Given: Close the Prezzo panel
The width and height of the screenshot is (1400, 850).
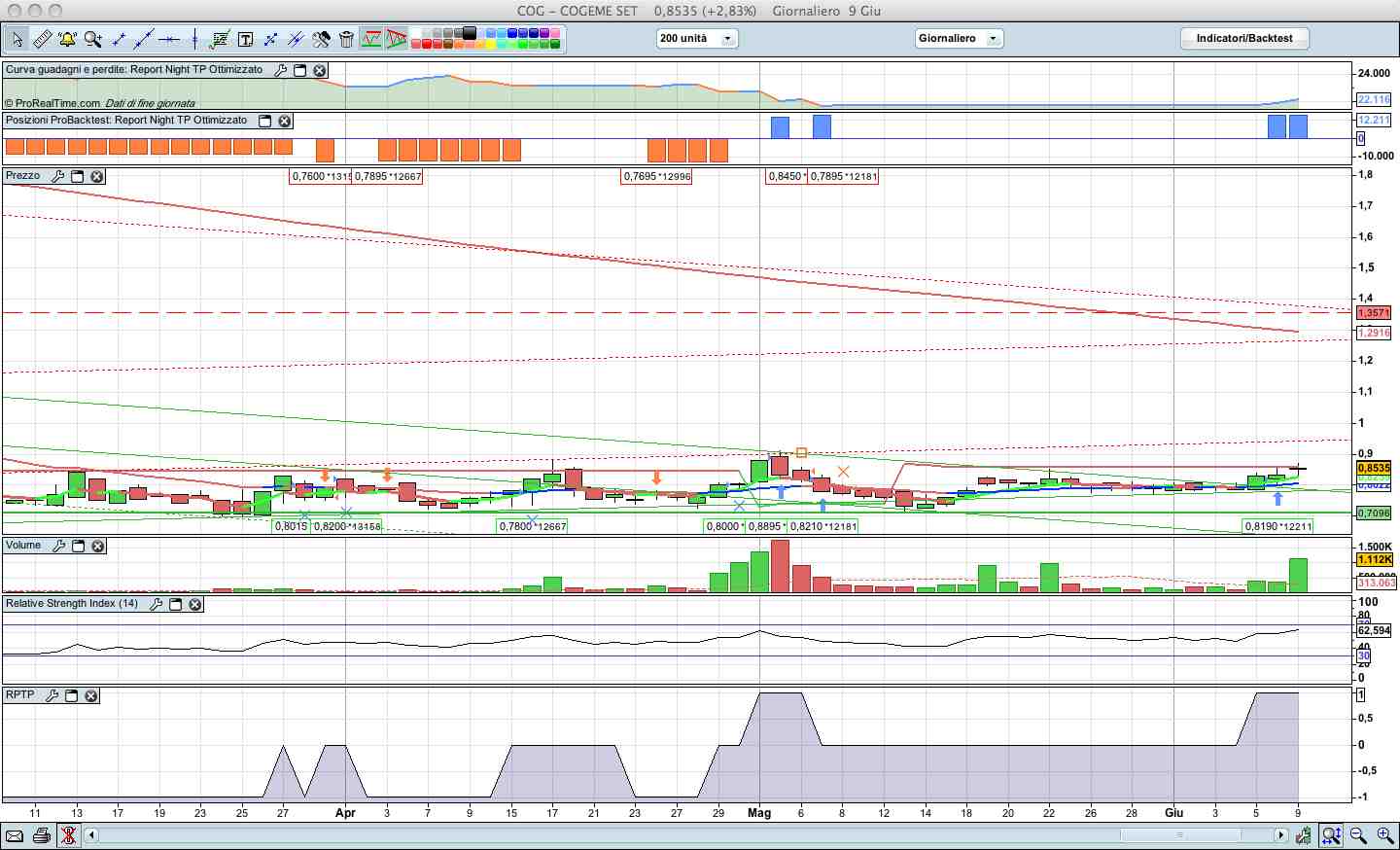Looking at the screenshot, I should 97,176.
